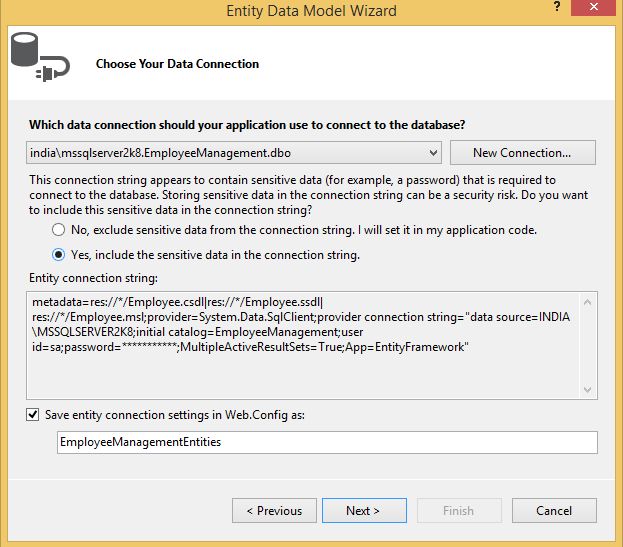Select the 'No, exclude sensitive data' radio button

tap(58, 230)
